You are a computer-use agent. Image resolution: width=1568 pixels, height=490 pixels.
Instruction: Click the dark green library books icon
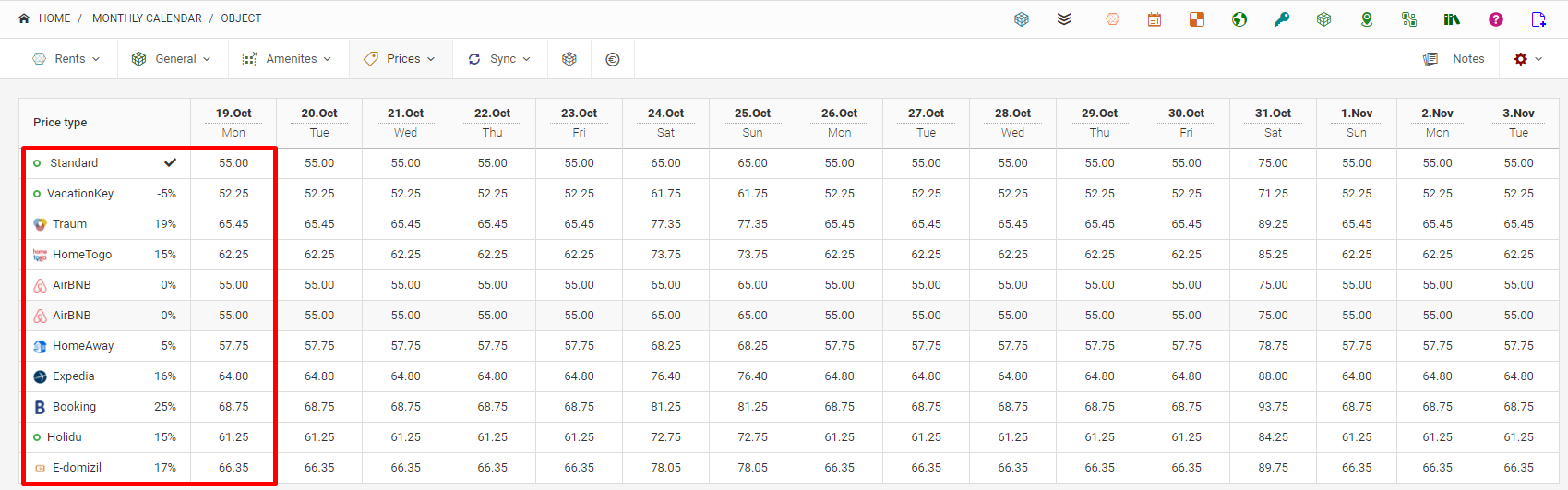pos(1452,18)
